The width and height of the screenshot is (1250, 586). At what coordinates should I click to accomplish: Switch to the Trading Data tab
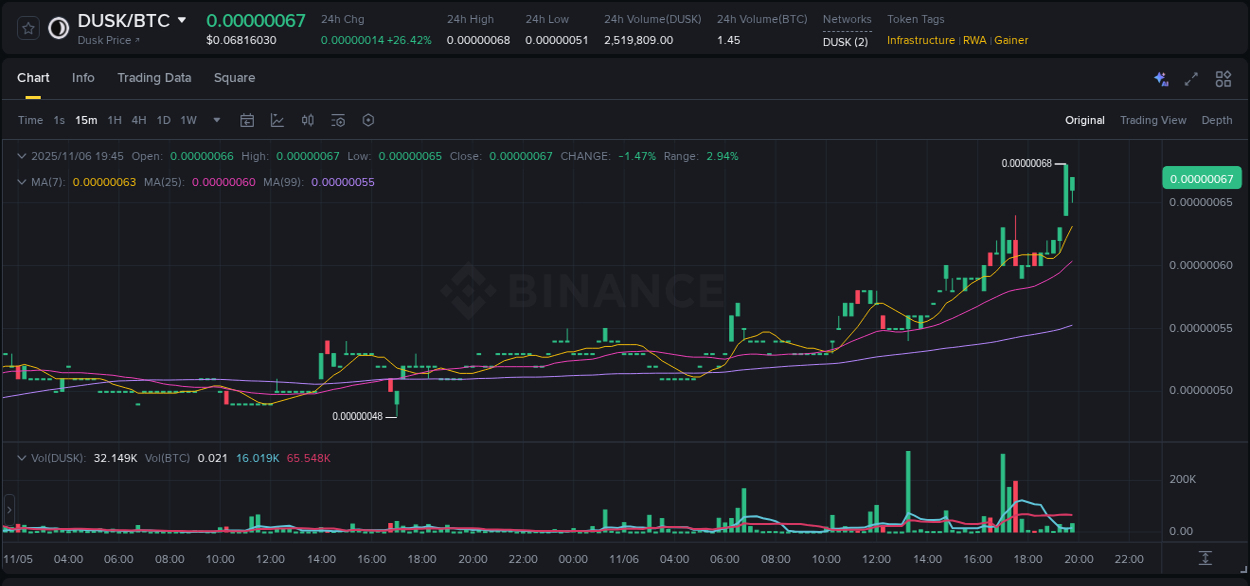[x=154, y=78]
